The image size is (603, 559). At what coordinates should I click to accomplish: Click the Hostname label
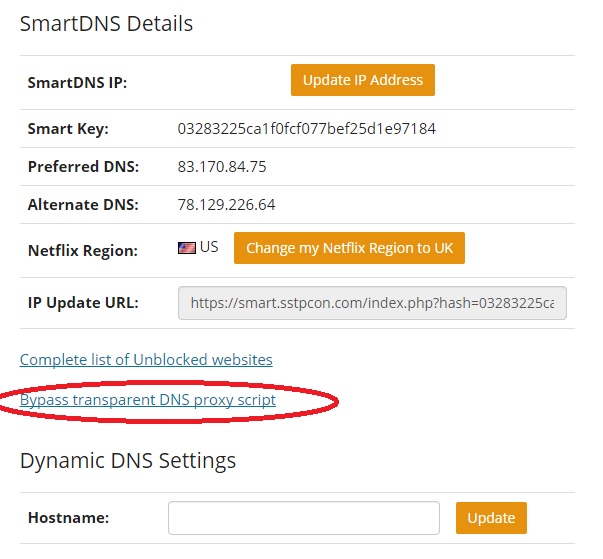point(68,518)
